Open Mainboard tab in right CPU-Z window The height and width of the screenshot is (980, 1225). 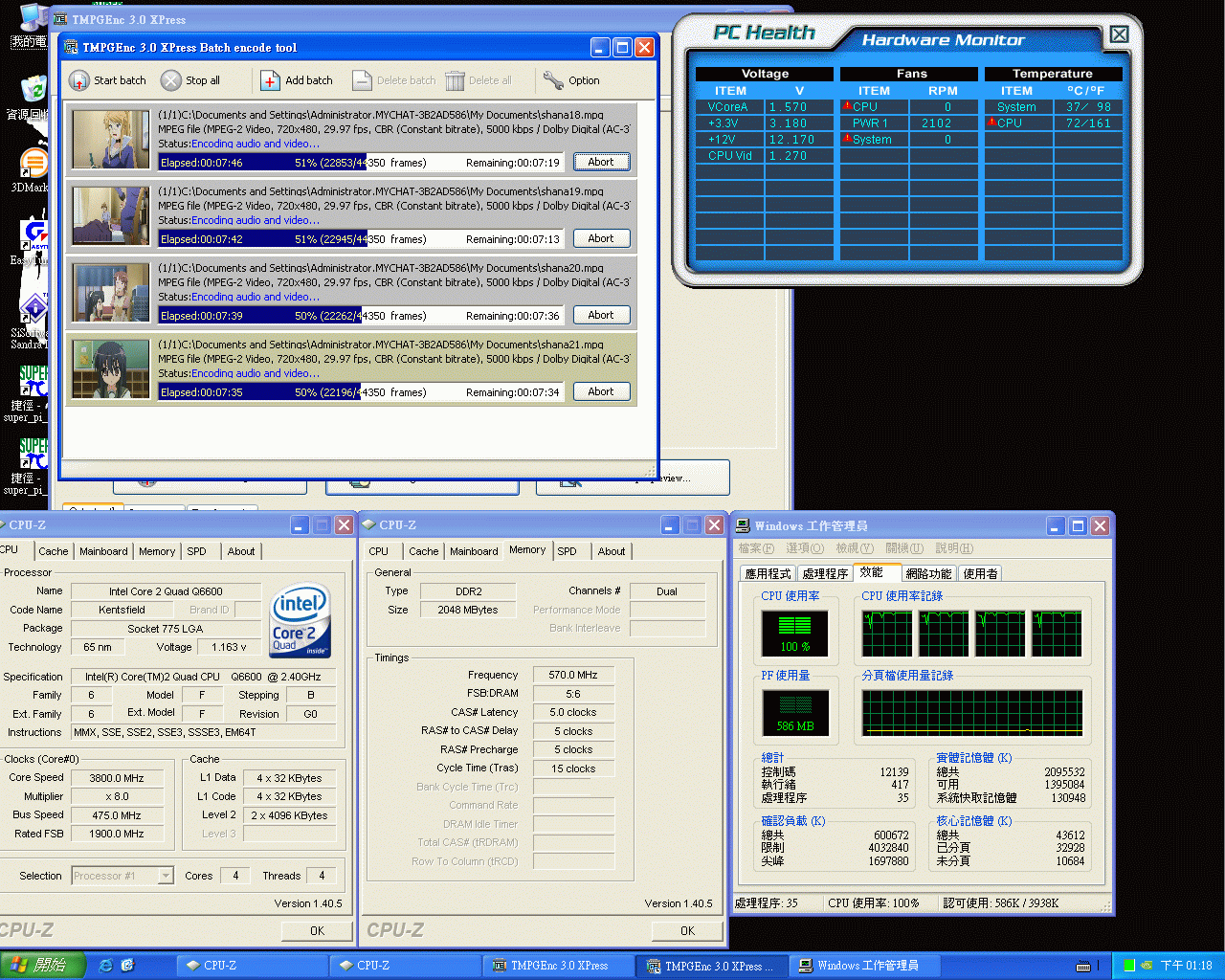point(474,551)
